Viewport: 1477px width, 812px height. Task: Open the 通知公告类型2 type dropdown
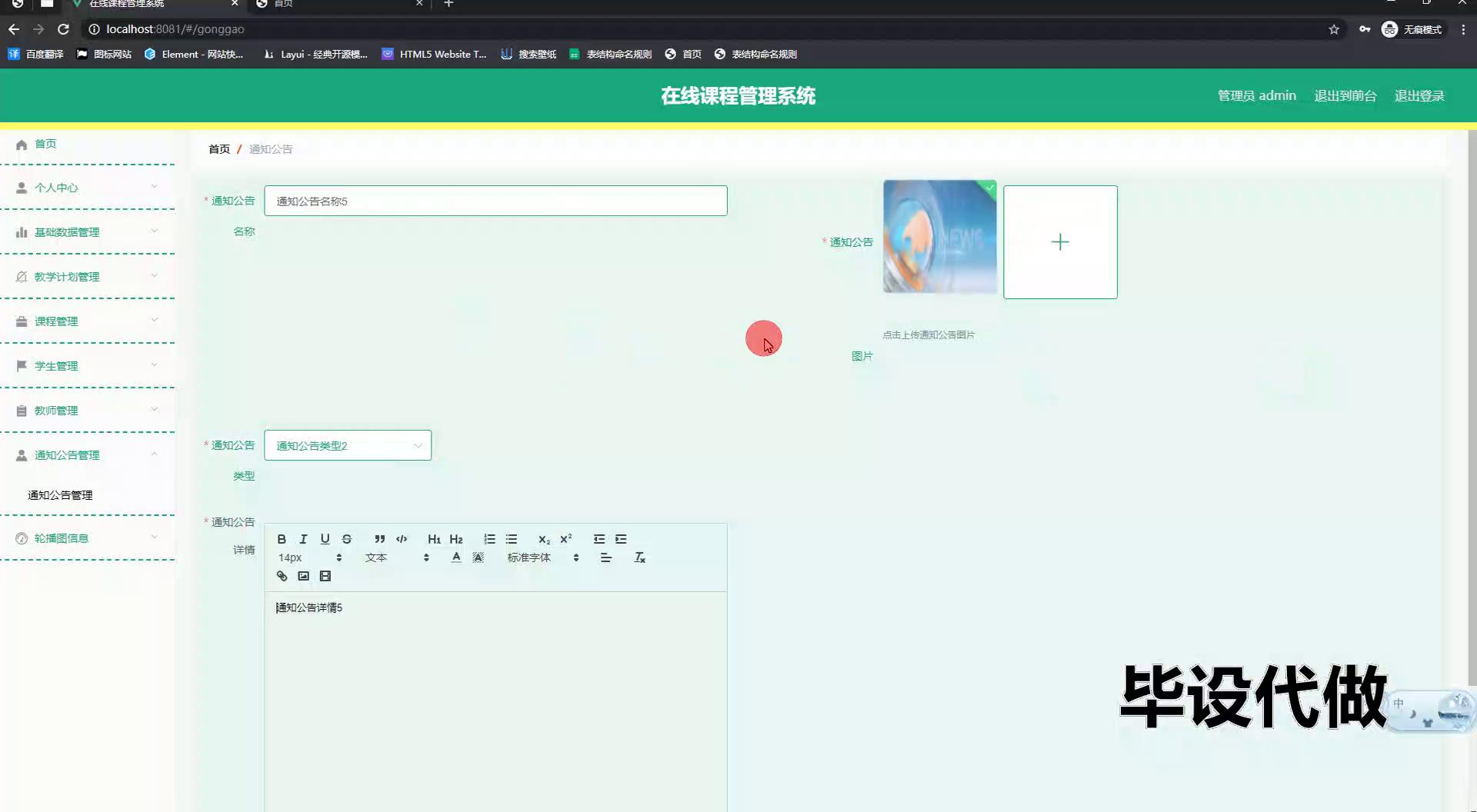tap(348, 445)
